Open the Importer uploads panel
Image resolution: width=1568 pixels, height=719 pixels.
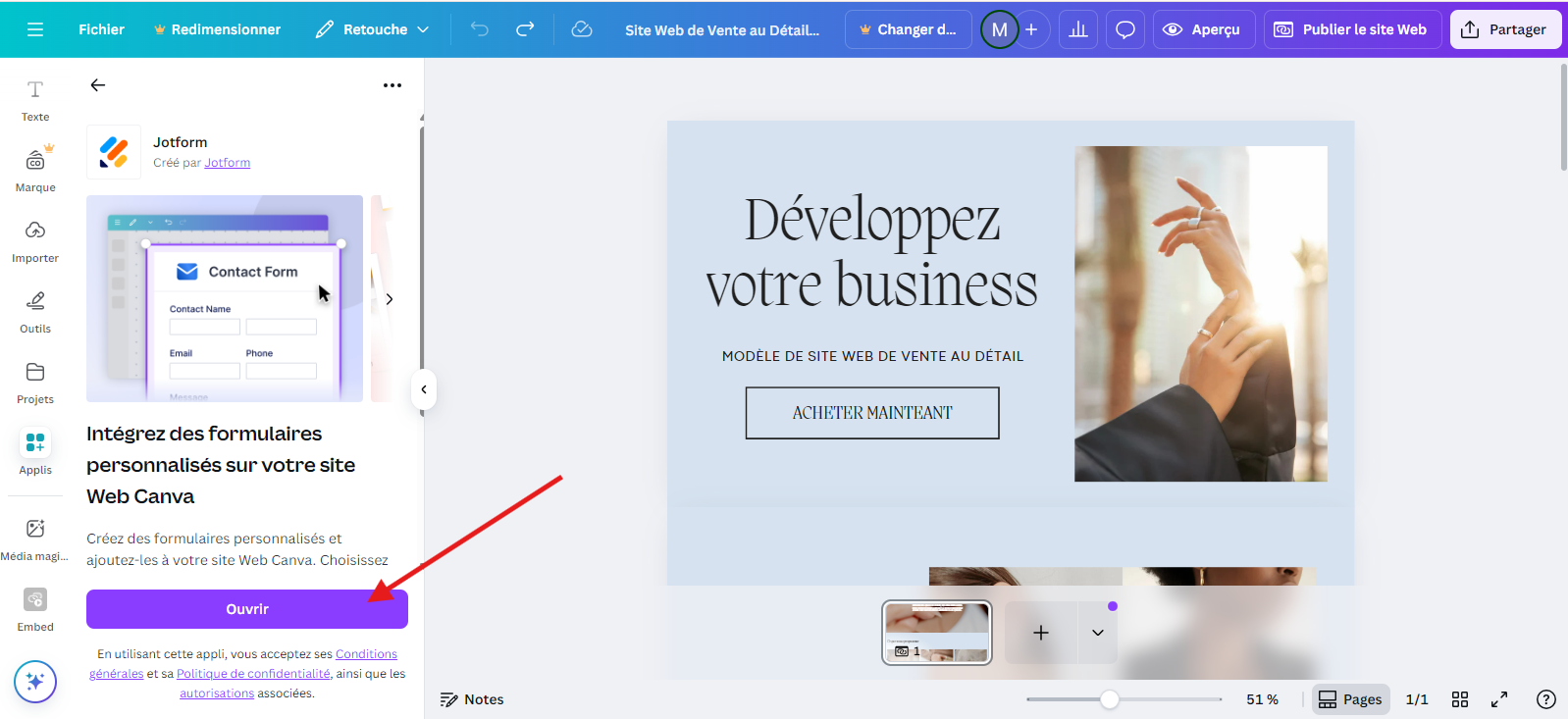35,241
